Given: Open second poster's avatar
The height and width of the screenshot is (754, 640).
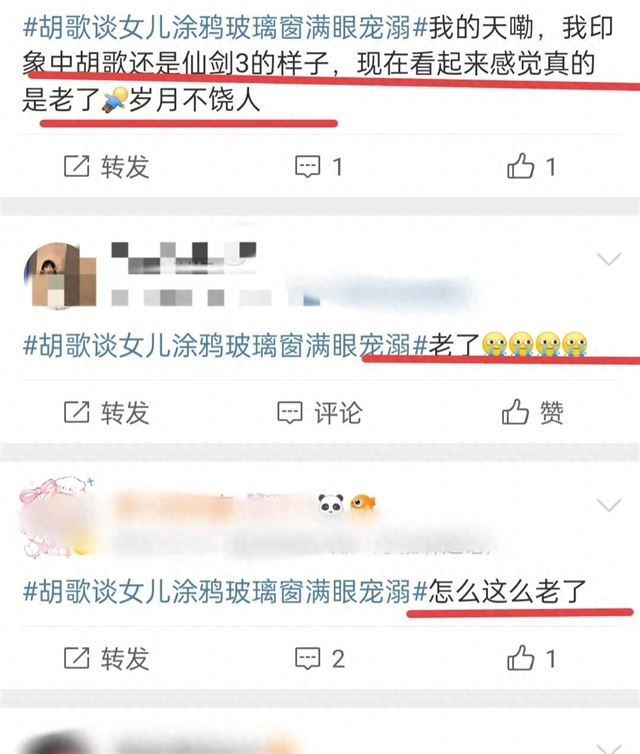Looking at the screenshot, I should 60,276.
